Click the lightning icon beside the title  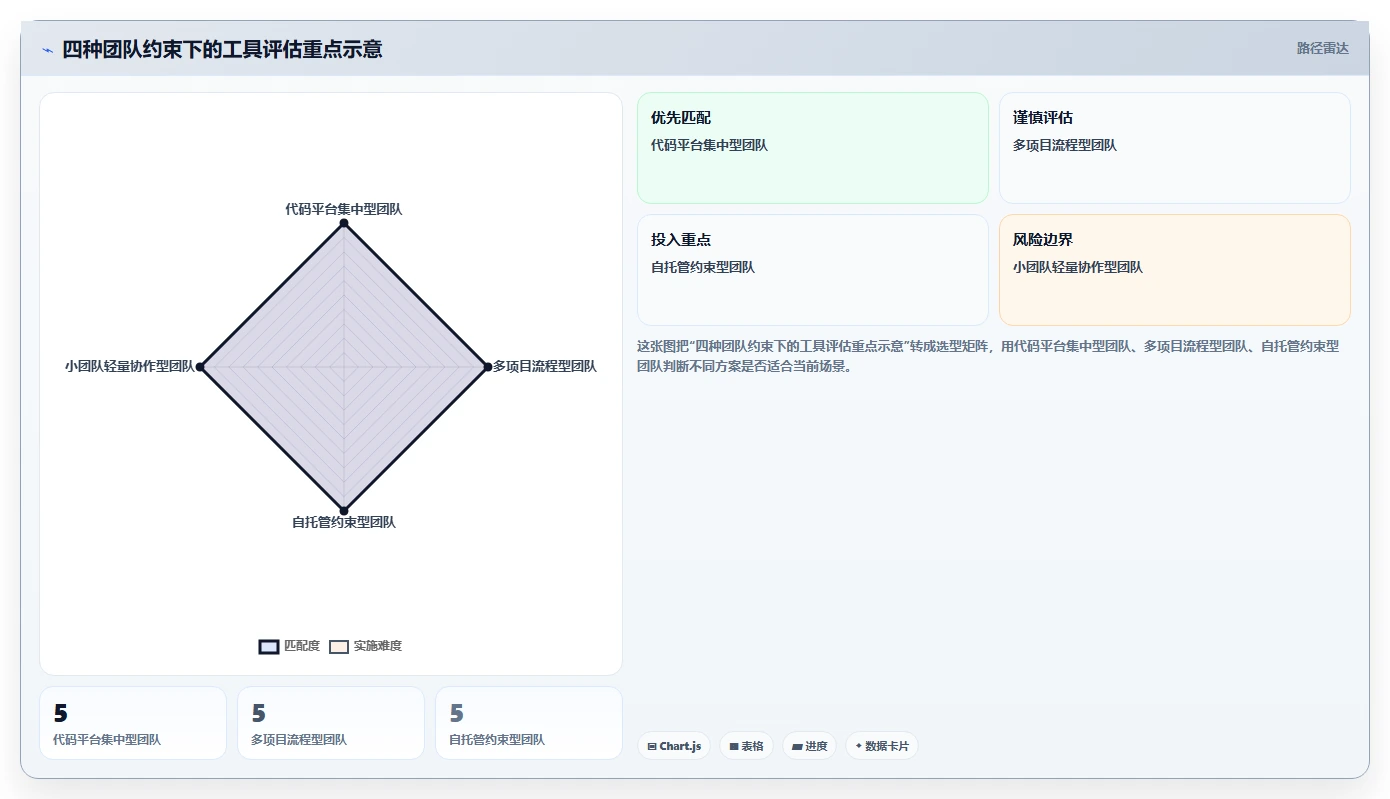[47, 50]
